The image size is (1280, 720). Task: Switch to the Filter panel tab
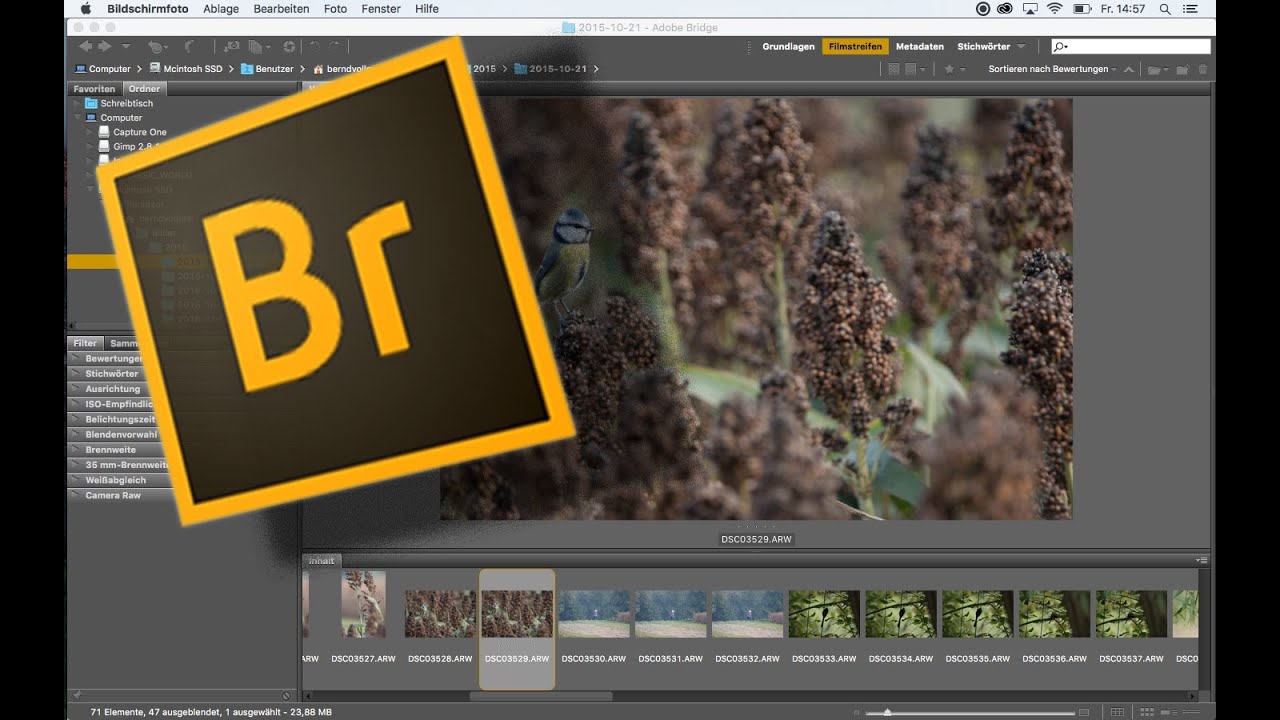(85, 343)
